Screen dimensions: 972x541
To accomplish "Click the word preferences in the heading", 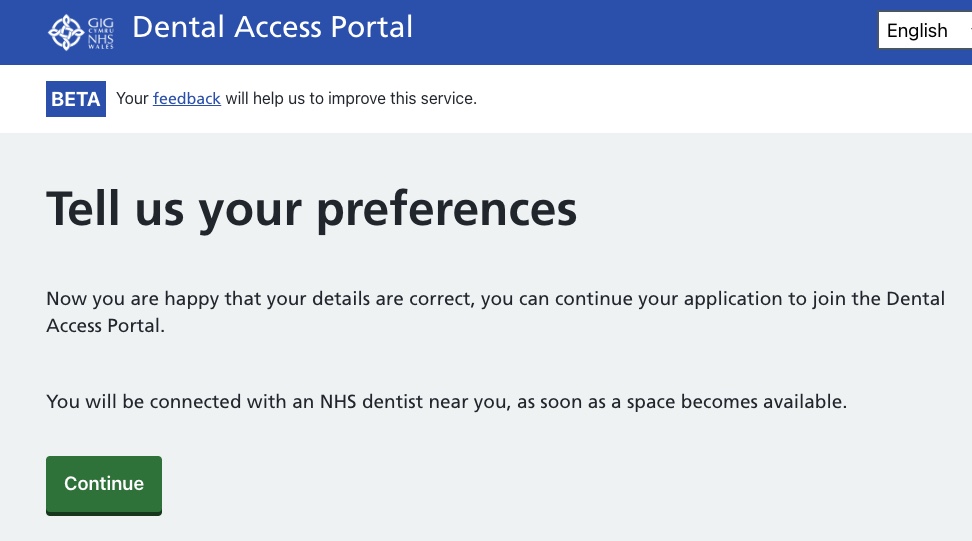I will pos(446,211).
